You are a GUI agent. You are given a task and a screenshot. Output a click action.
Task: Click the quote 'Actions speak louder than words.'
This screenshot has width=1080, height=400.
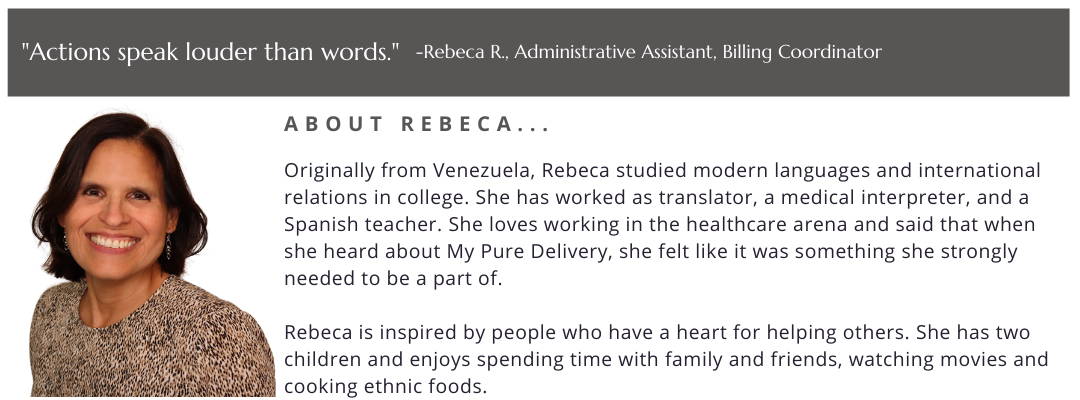click(x=211, y=52)
